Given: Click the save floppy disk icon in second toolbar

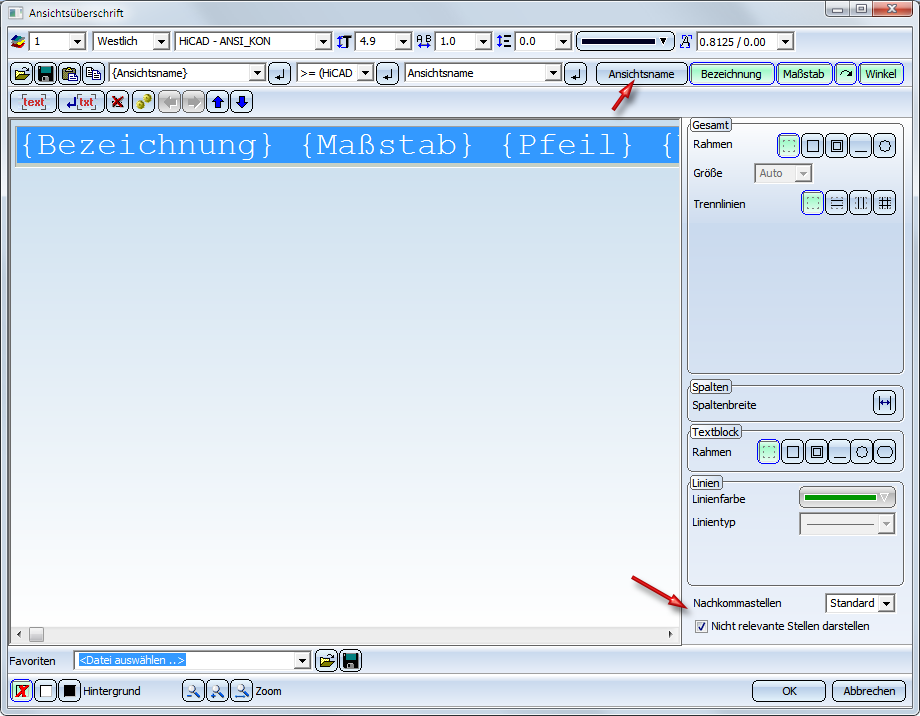Looking at the screenshot, I should click(45, 73).
